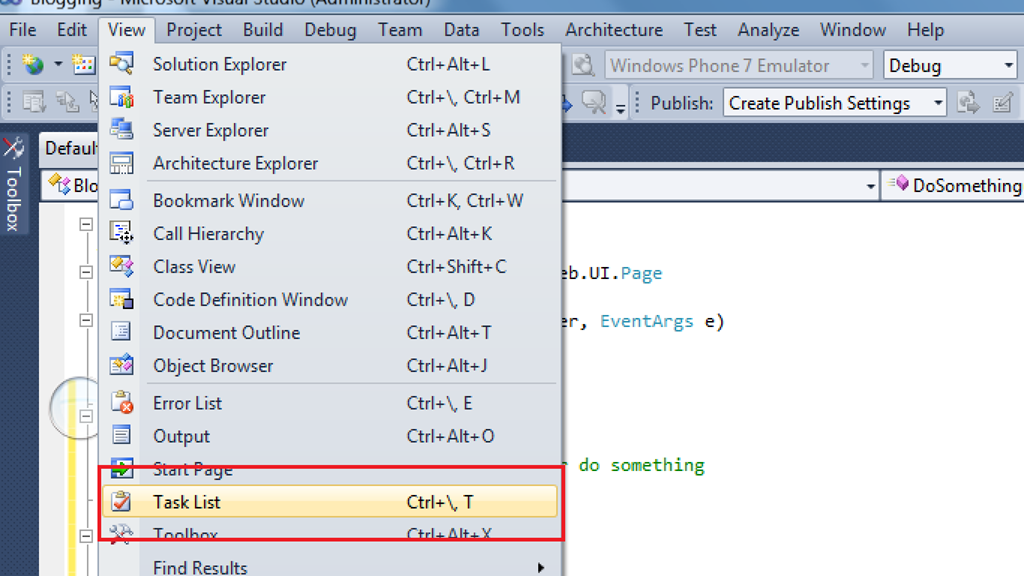This screenshot has height=576, width=1024.
Task: Open the Debug configuration dropdown
Action: pyautogui.click(x=952, y=65)
